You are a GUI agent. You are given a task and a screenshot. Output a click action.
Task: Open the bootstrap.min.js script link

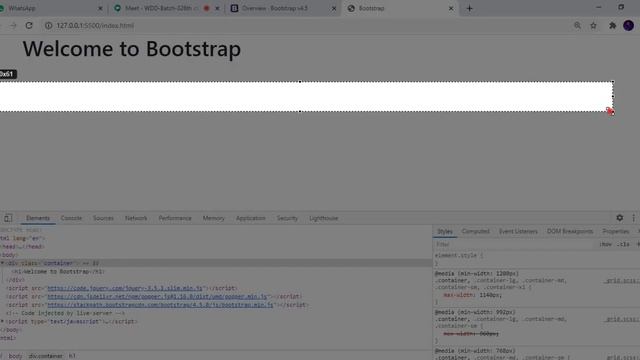[x=160, y=305]
